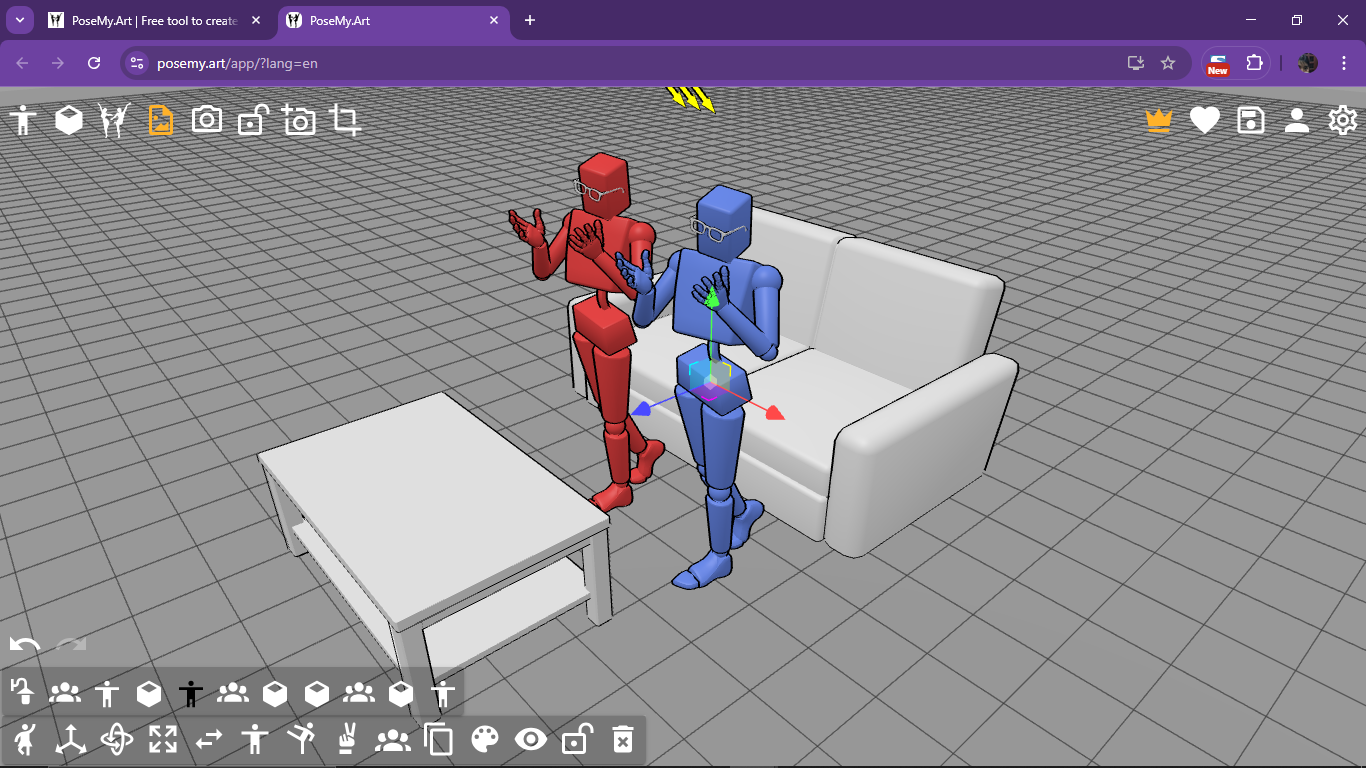
Task: Open the model color palette
Action: tap(485, 740)
